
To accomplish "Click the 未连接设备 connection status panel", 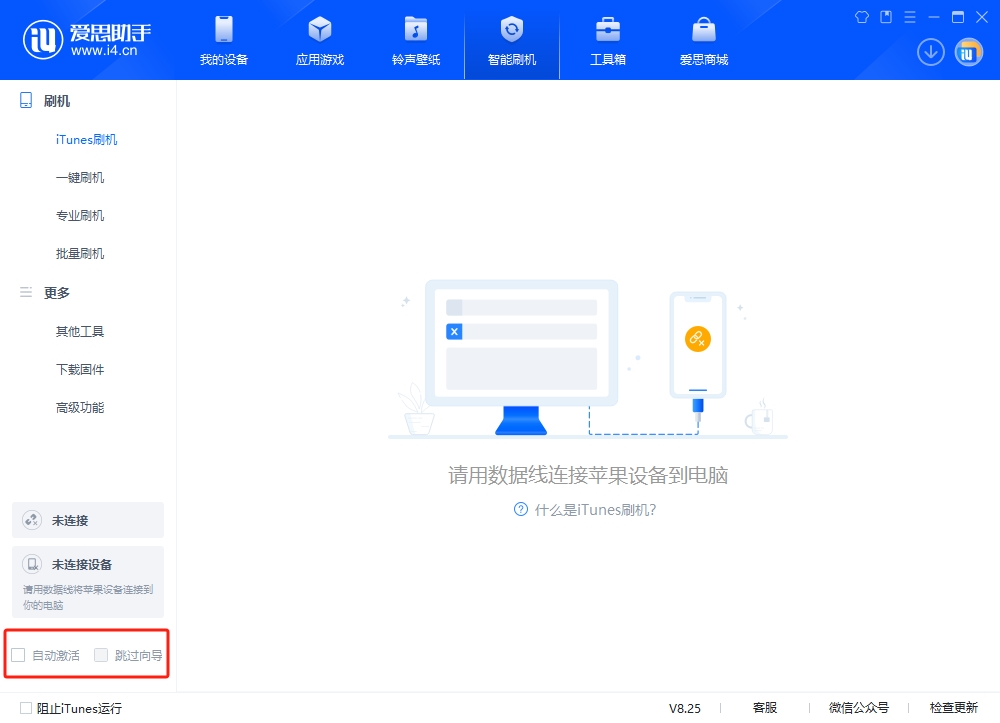I will (x=87, y=580).
